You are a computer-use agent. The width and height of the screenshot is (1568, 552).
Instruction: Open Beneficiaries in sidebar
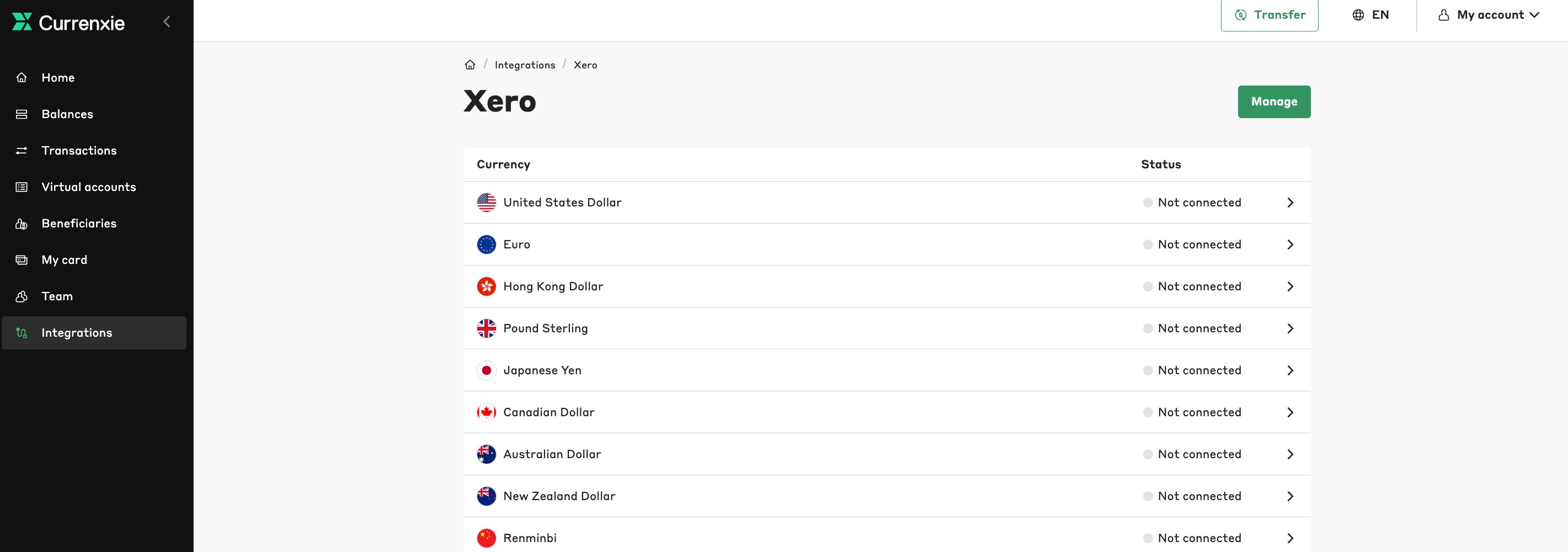click(x=94, y=224)
